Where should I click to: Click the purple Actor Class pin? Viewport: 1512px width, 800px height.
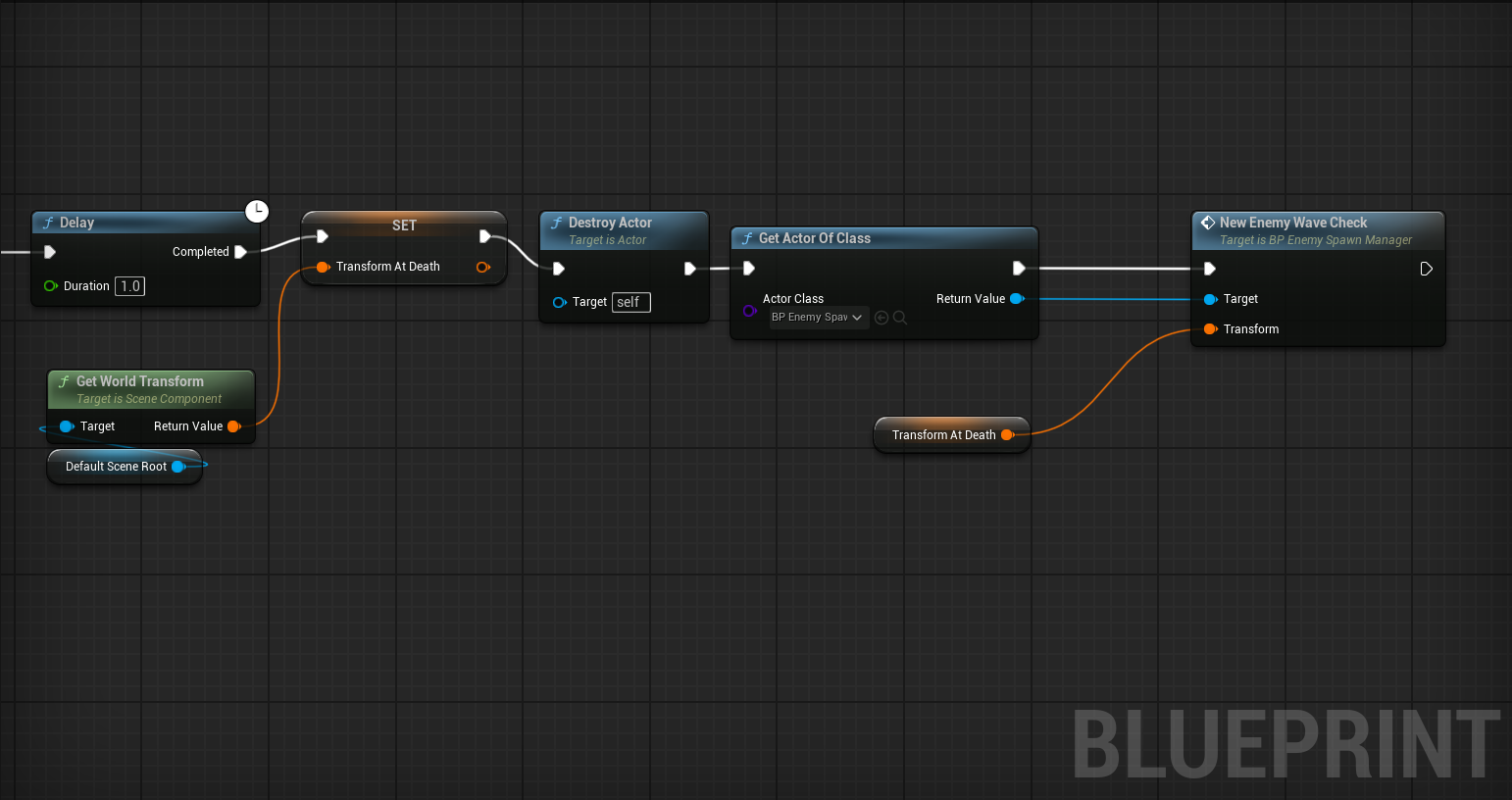tap(749, 311)
